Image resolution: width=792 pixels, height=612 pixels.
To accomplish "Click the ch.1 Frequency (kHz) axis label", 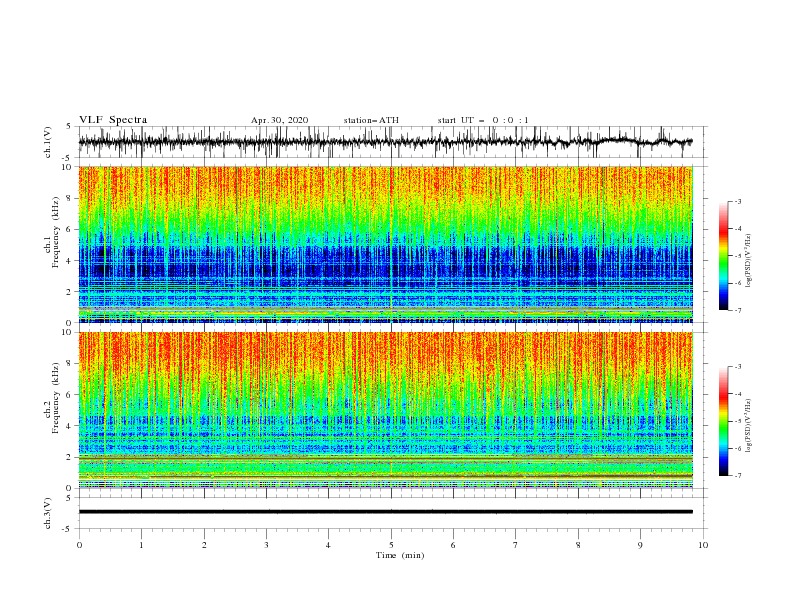I will (x=52, y=233).
